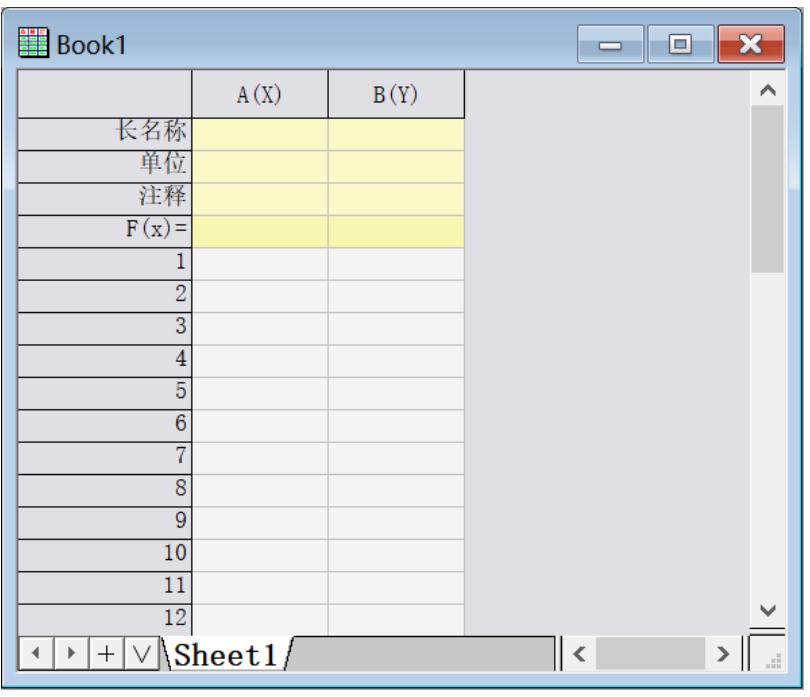Edit the units cell for column A

[x=260, y=167]
